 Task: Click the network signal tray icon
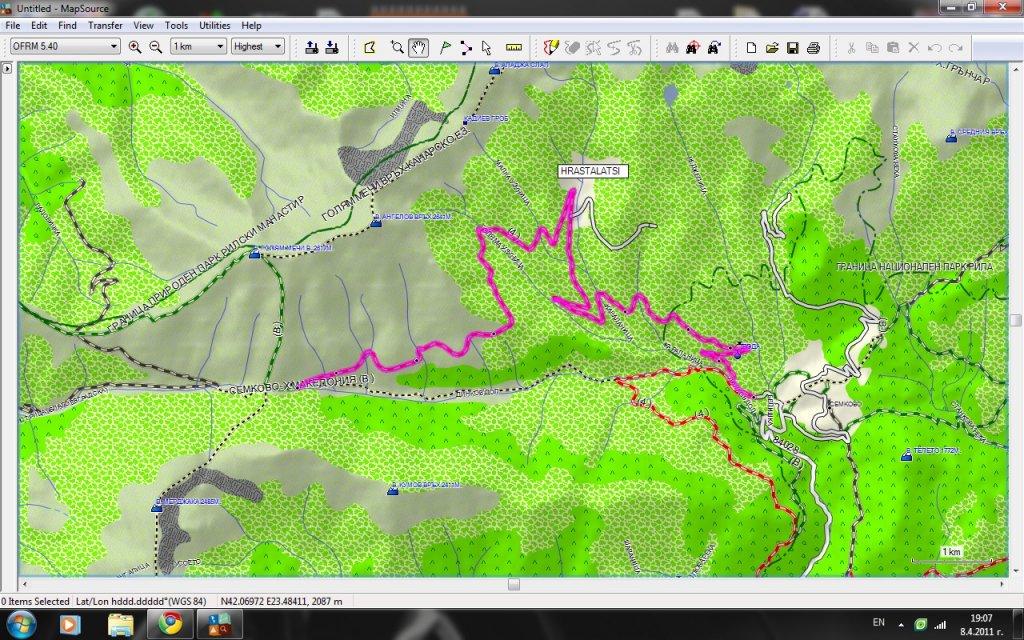[940, 624]
